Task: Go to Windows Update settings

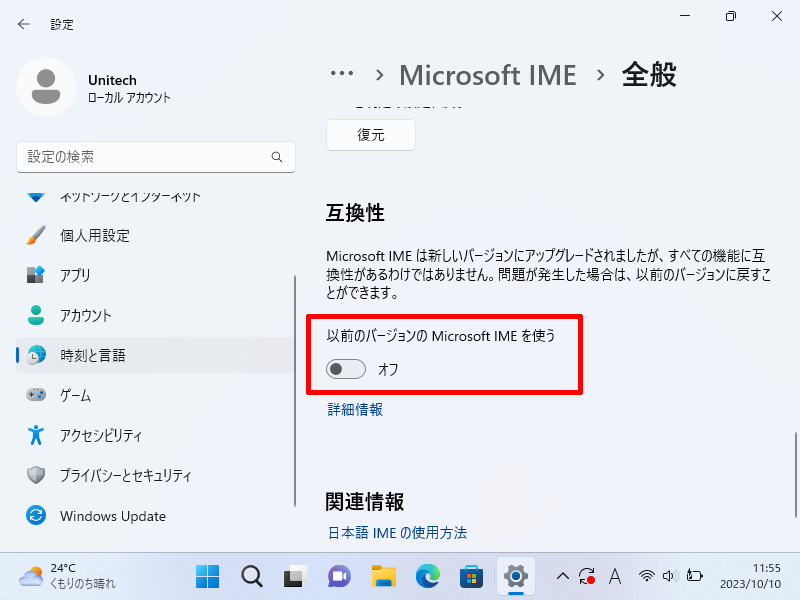Action: pos(156,515)
